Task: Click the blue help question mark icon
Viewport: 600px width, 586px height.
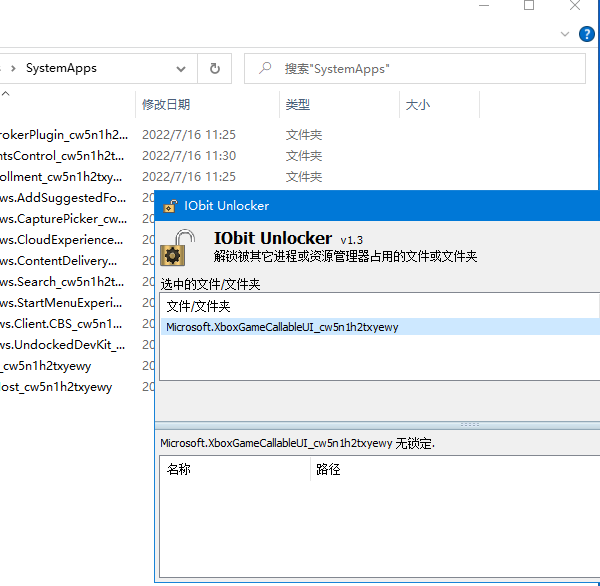Action: pyautogui.click(x=588, y=33)
